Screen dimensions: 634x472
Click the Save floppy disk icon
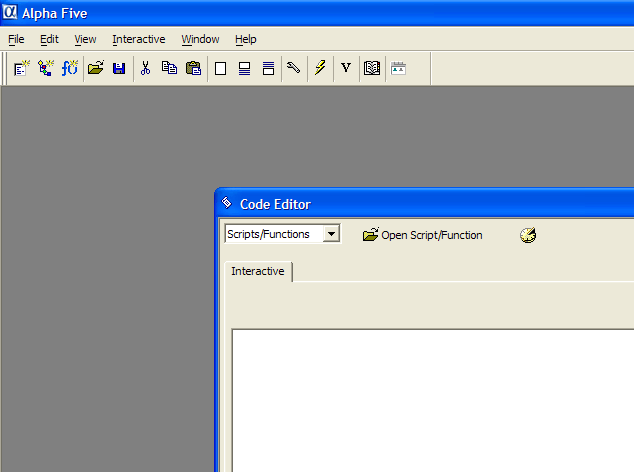[x=119, y=68]
